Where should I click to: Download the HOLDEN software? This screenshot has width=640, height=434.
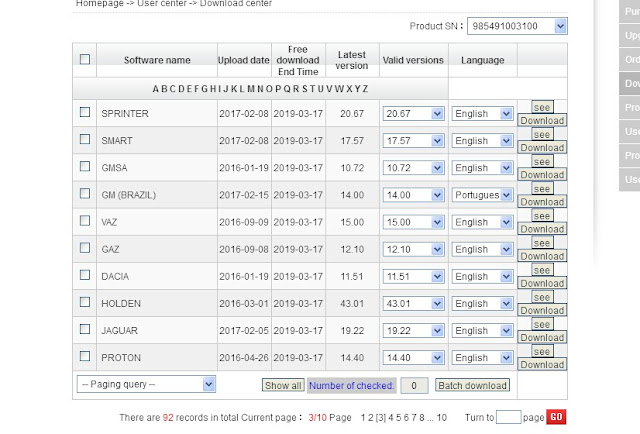[x=542, y=310]
